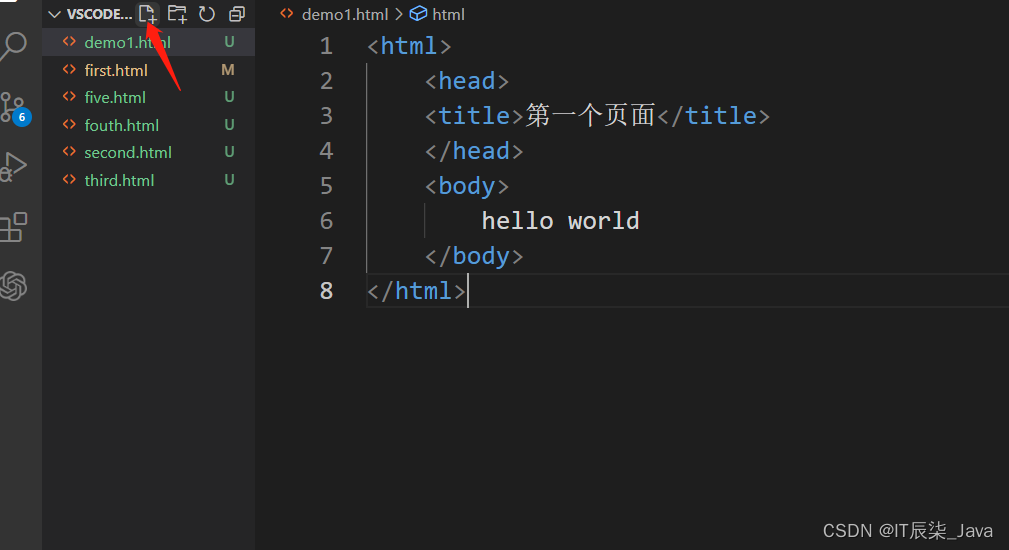Click the closing html tag on line 8
Viewport: 1009px width, 550px height.
click(416, 291)
